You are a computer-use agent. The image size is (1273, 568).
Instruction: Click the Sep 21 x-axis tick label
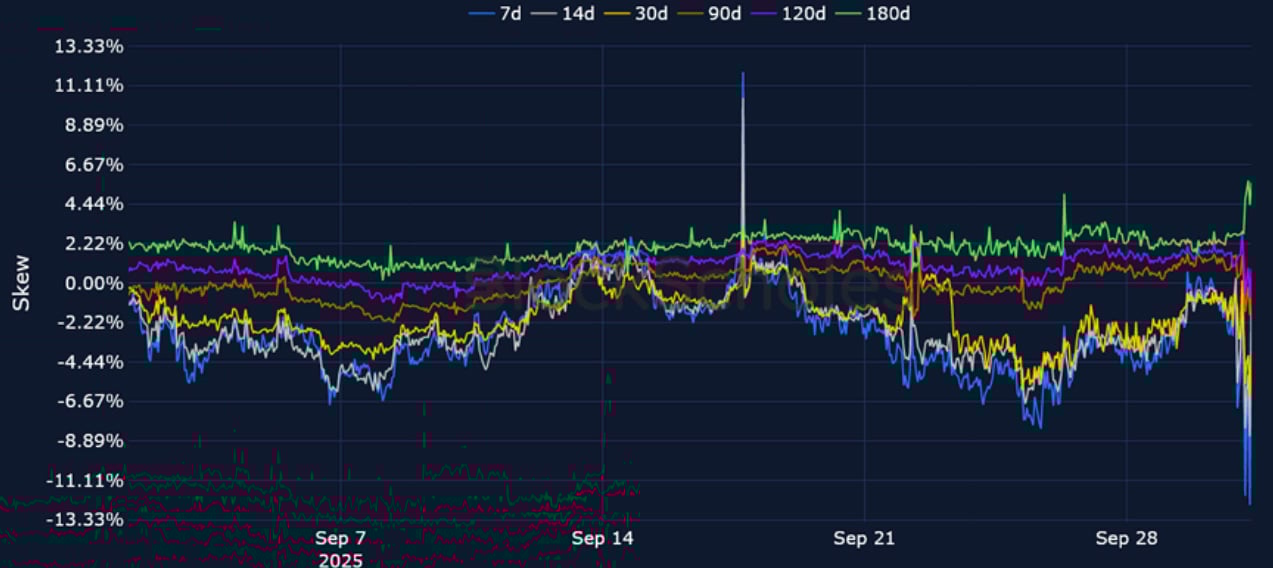coord(864,539)
